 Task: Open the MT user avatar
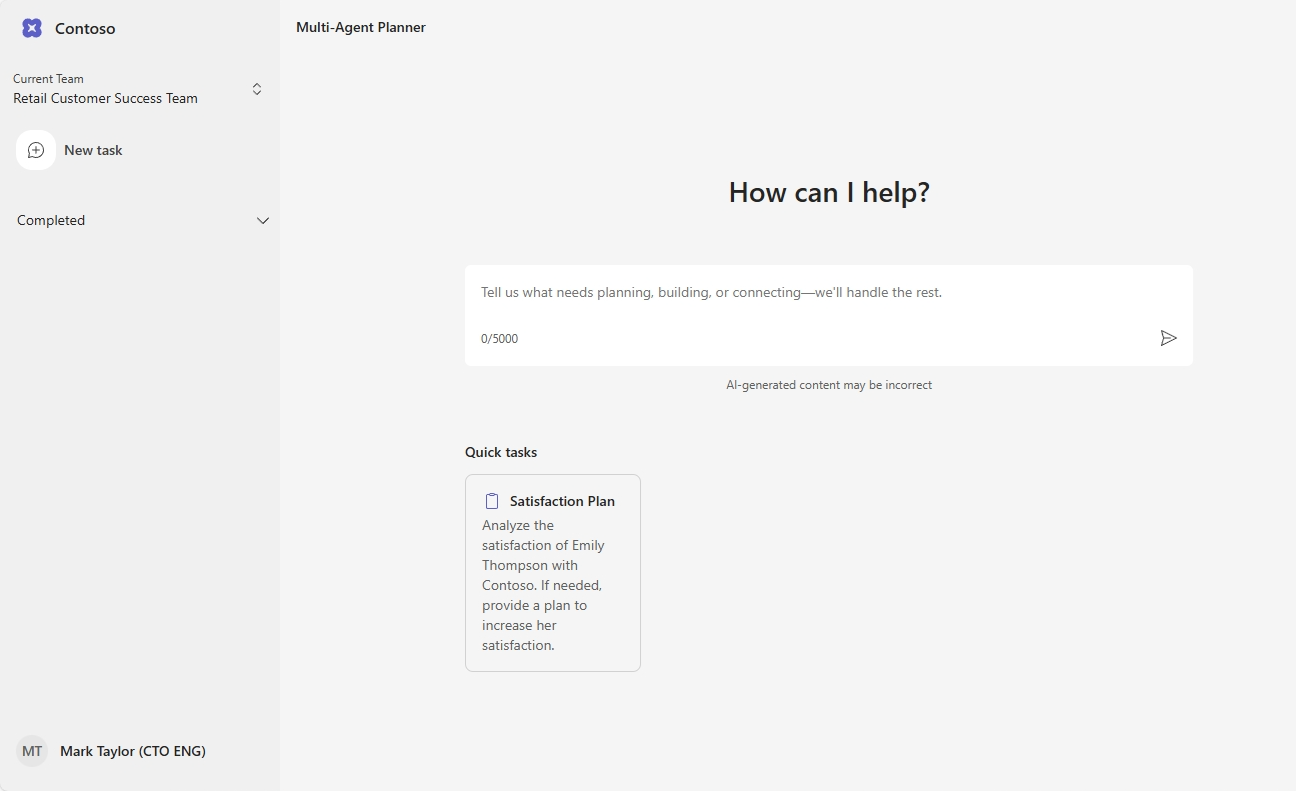32,751
